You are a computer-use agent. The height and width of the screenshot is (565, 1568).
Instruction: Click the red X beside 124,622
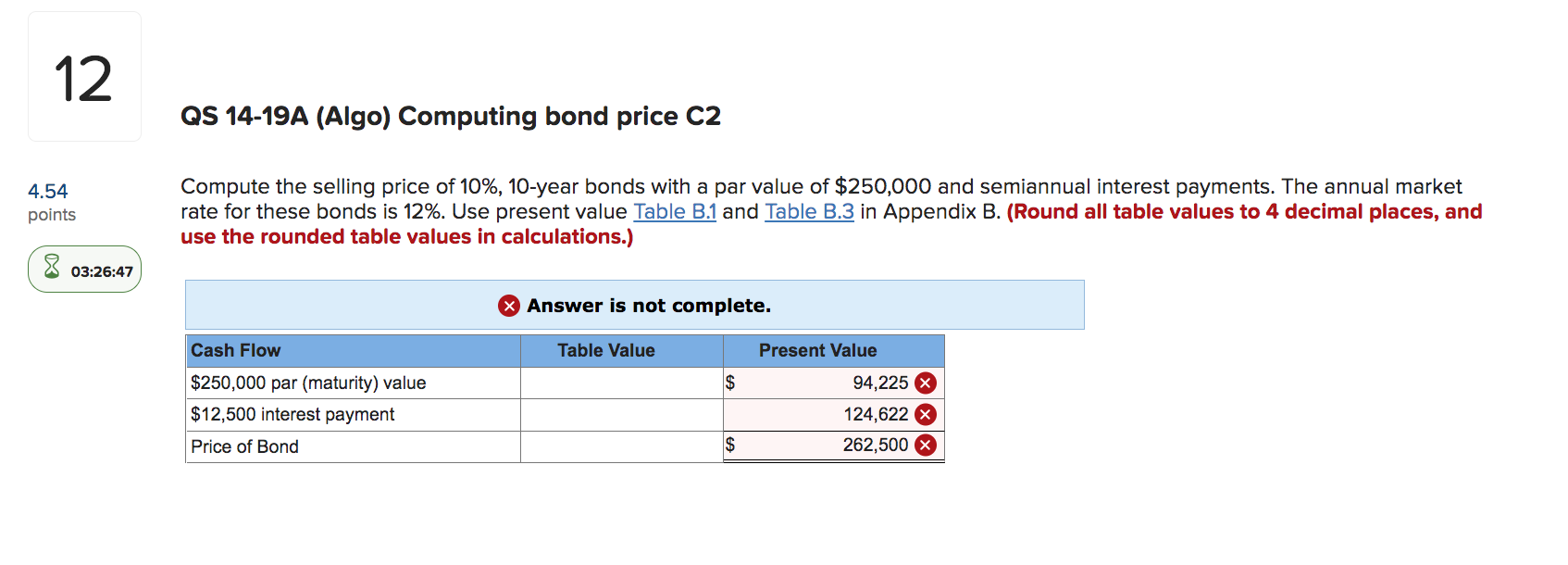pyautogui.click(x=926, y=414)
